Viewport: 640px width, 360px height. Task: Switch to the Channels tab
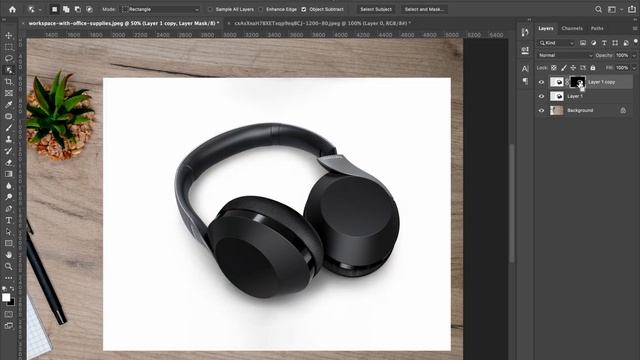coord(572,29)
